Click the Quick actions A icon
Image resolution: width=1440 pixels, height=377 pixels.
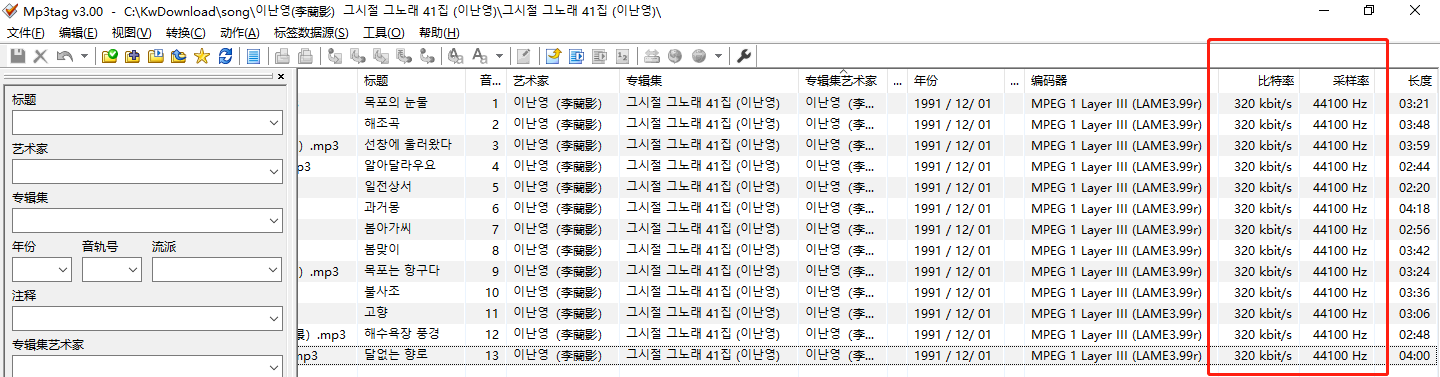point(480,56)
